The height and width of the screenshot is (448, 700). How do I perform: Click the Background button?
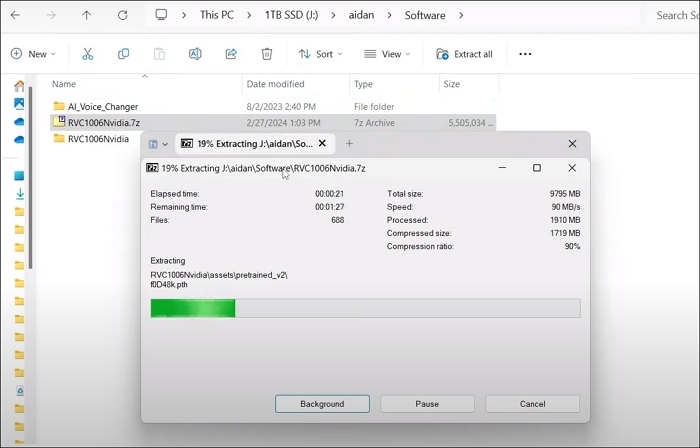click(322, 404)
